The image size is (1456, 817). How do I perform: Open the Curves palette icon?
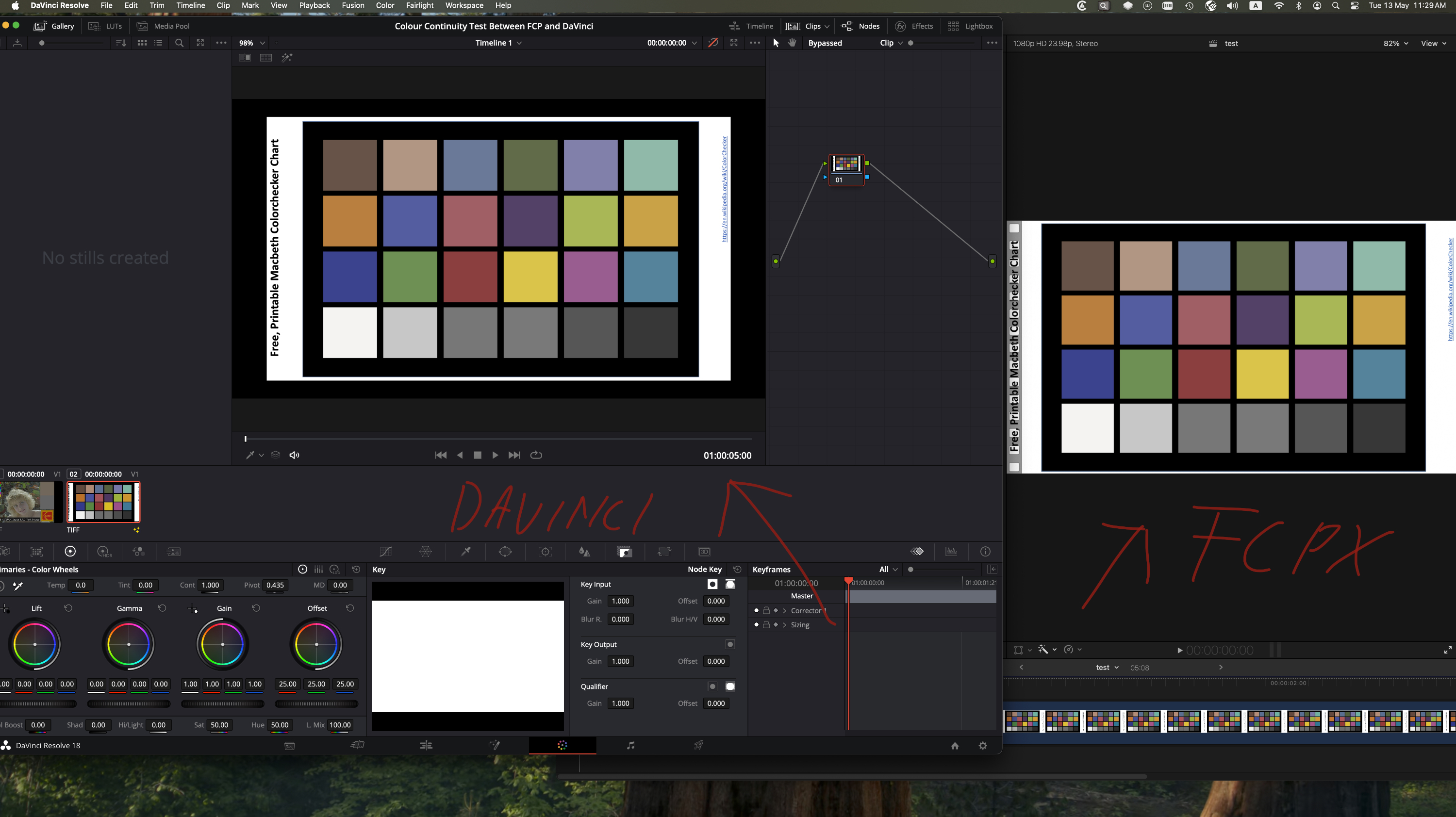[x=385, y=552]
